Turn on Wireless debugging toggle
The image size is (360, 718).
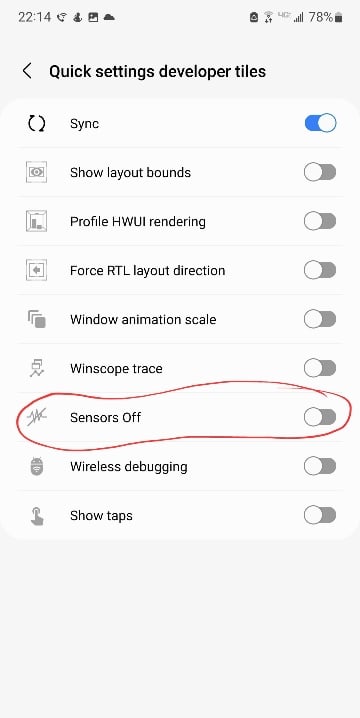point(320,466)
